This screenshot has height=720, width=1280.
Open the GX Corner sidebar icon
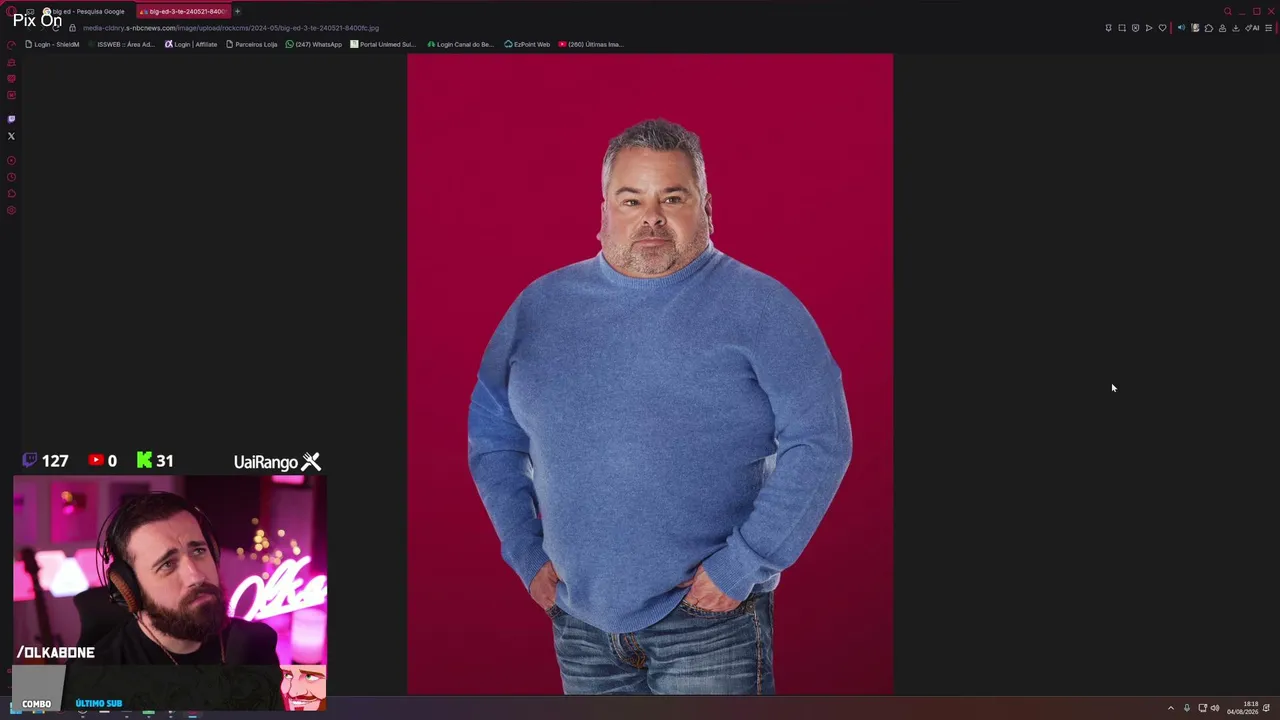11,45
